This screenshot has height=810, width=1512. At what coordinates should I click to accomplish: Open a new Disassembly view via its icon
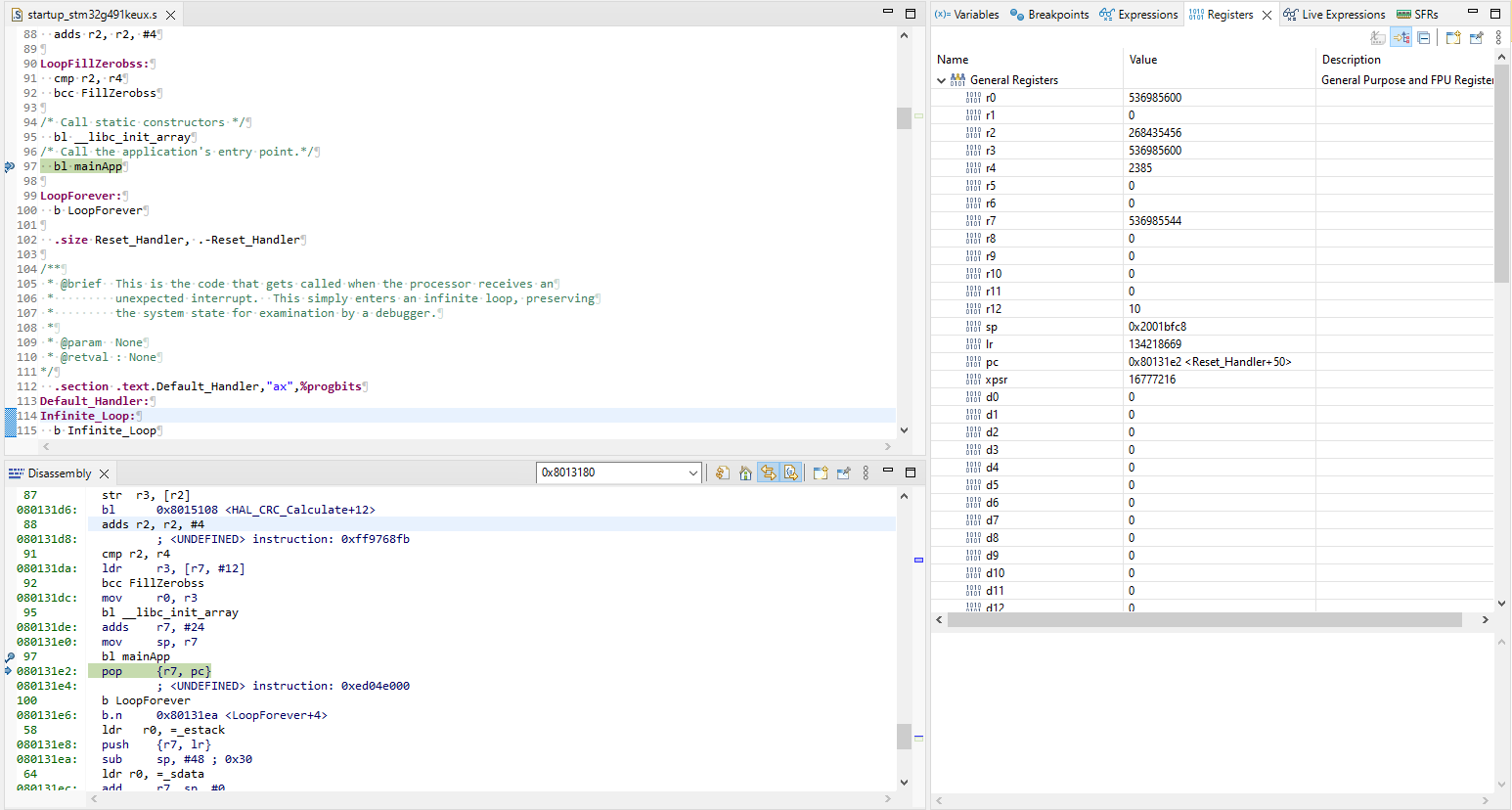tap(820, 472)
